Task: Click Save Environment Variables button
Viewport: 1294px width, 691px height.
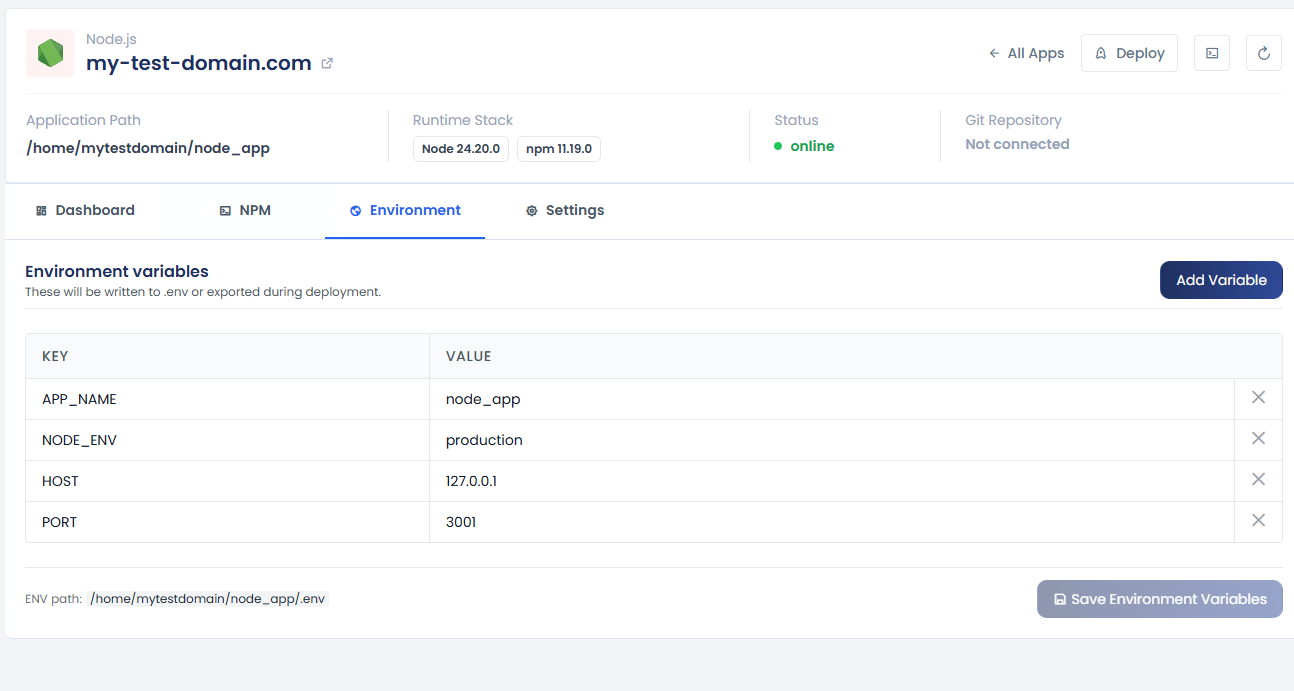Action: pos(1160,599)
